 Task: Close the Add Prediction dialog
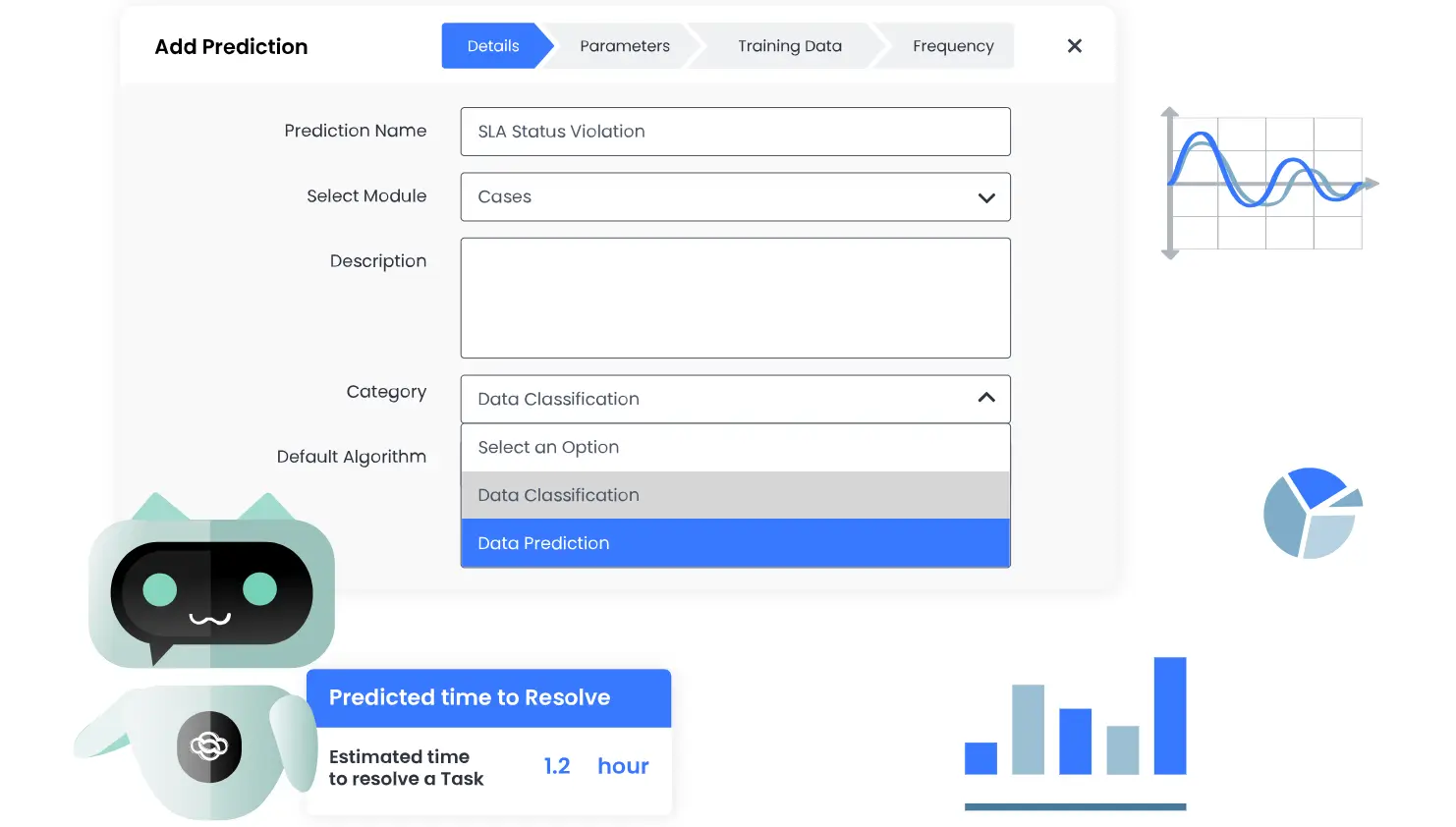coord(1074,45)
